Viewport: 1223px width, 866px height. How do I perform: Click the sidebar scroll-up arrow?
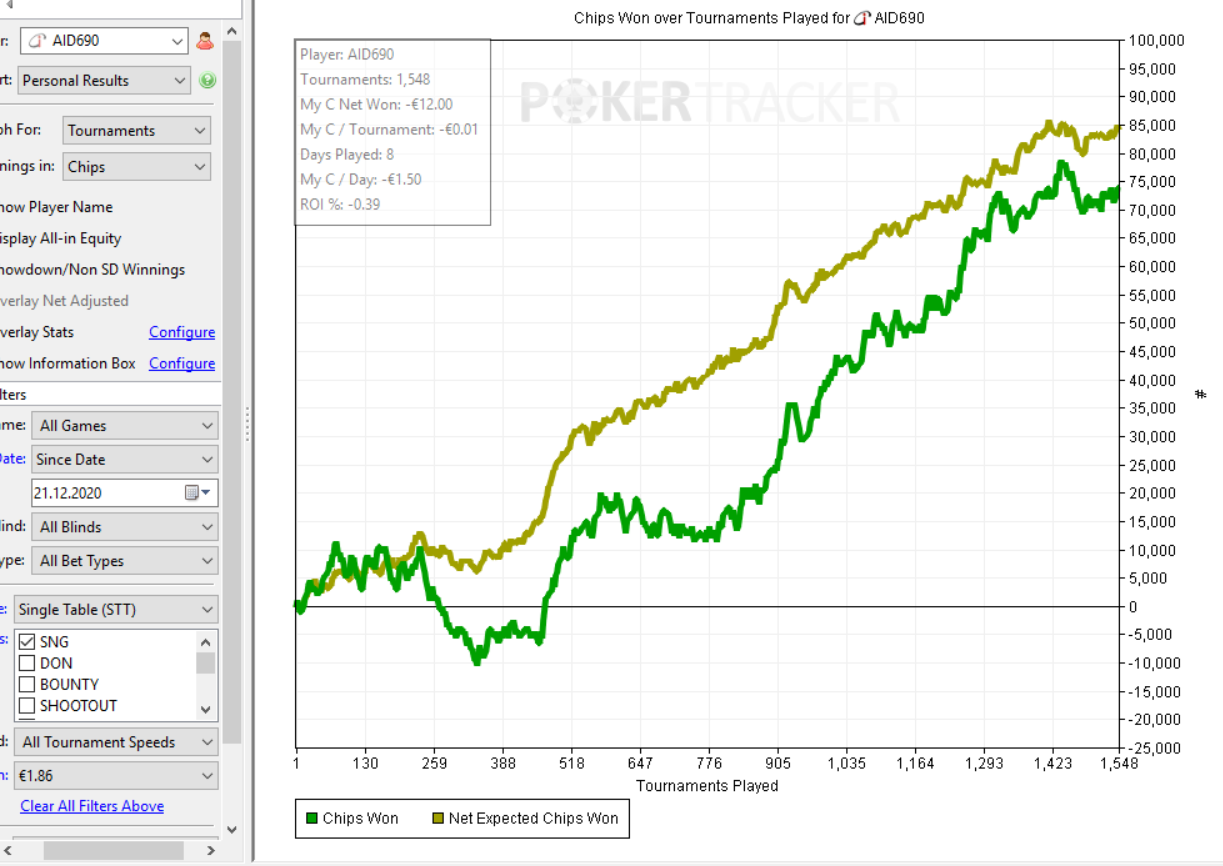pyautogui.click(x=232, y=32)
